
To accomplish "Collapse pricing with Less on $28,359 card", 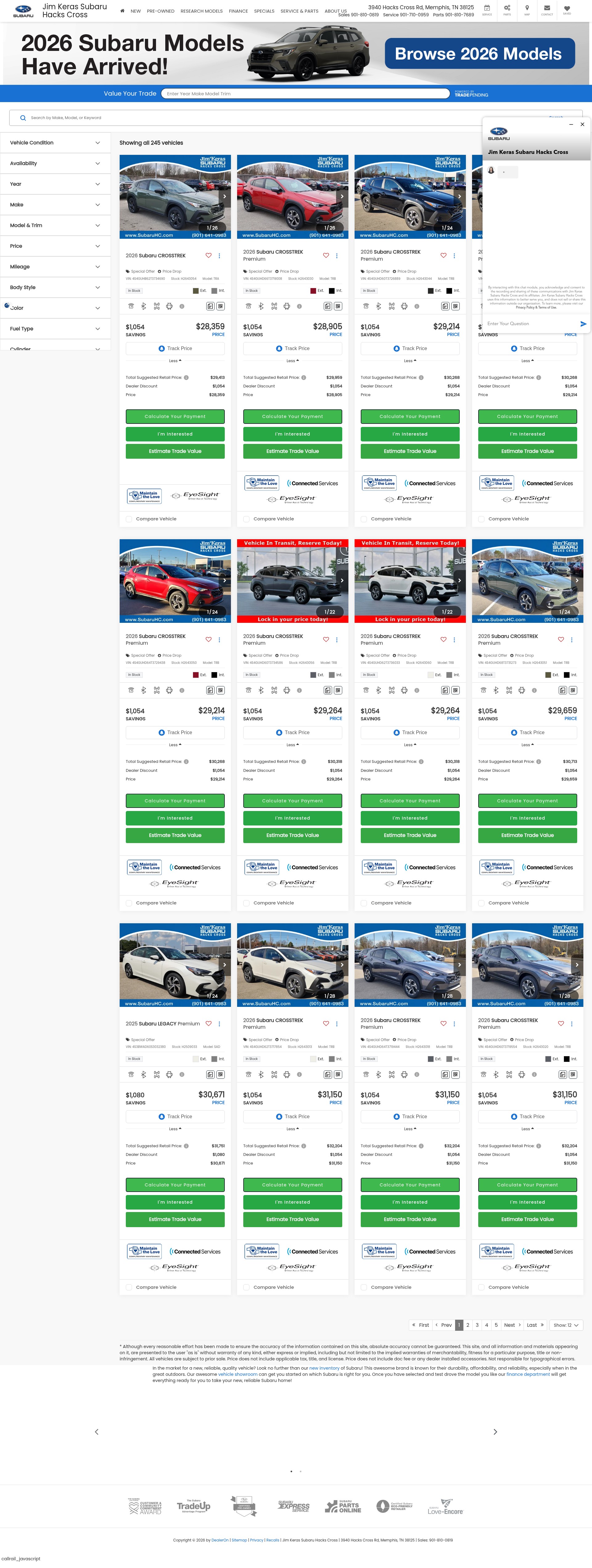I will click(175, 361).
